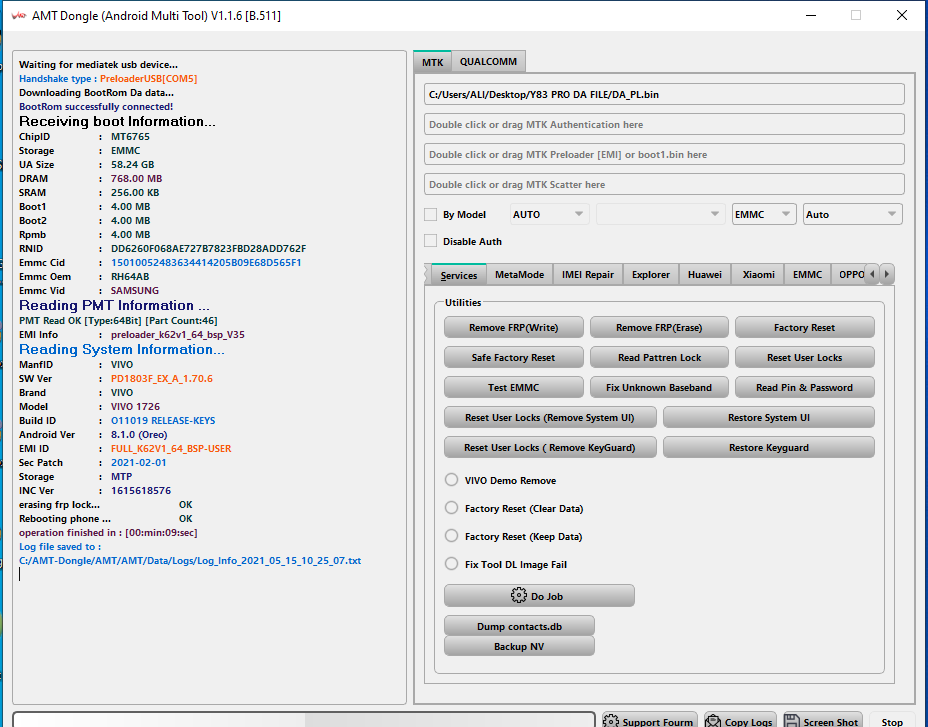The width and height of the screenshot is (928, 727).
Task: Click Fix Unknown Baseband button
Action: click(659, 387)
